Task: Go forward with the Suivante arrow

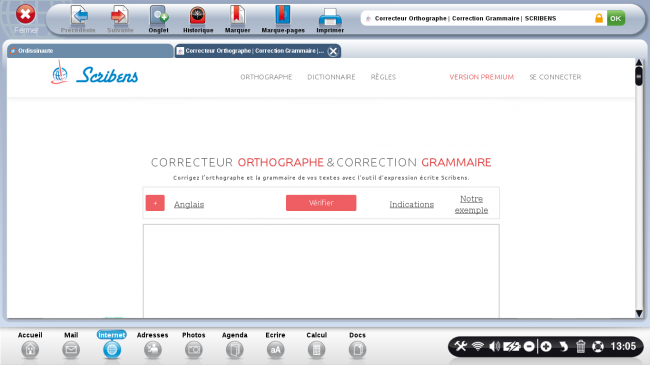Action: [x=120, y=19]
